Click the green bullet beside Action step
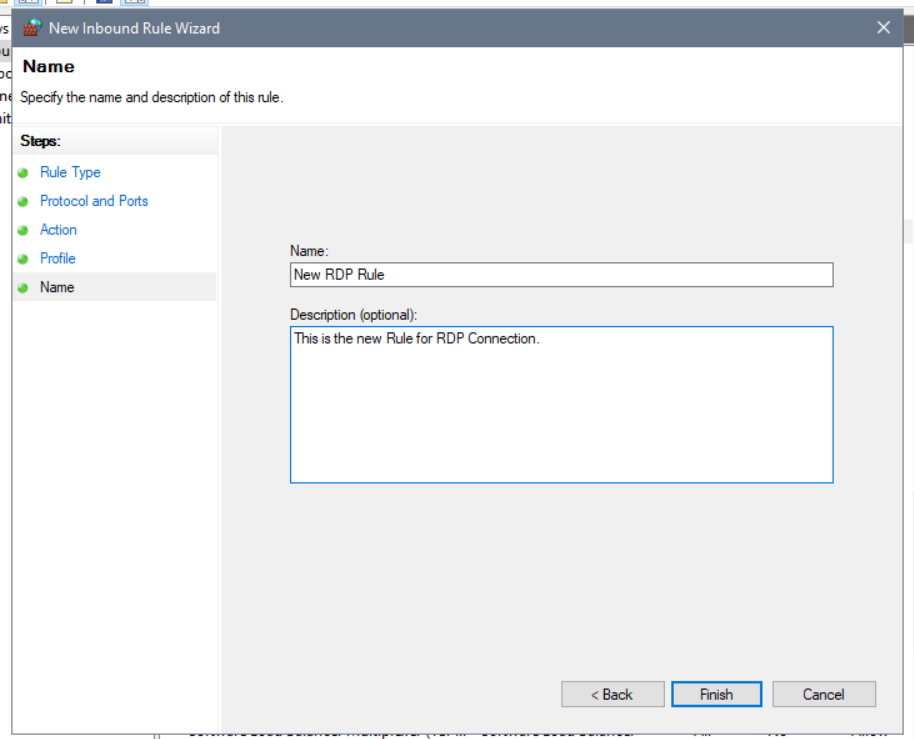The width and height of the screenshot is (914, 739). click(23, 230)
